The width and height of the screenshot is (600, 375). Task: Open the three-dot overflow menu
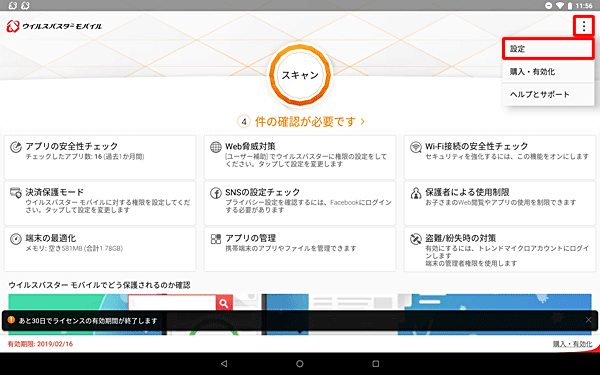point(584,26)
